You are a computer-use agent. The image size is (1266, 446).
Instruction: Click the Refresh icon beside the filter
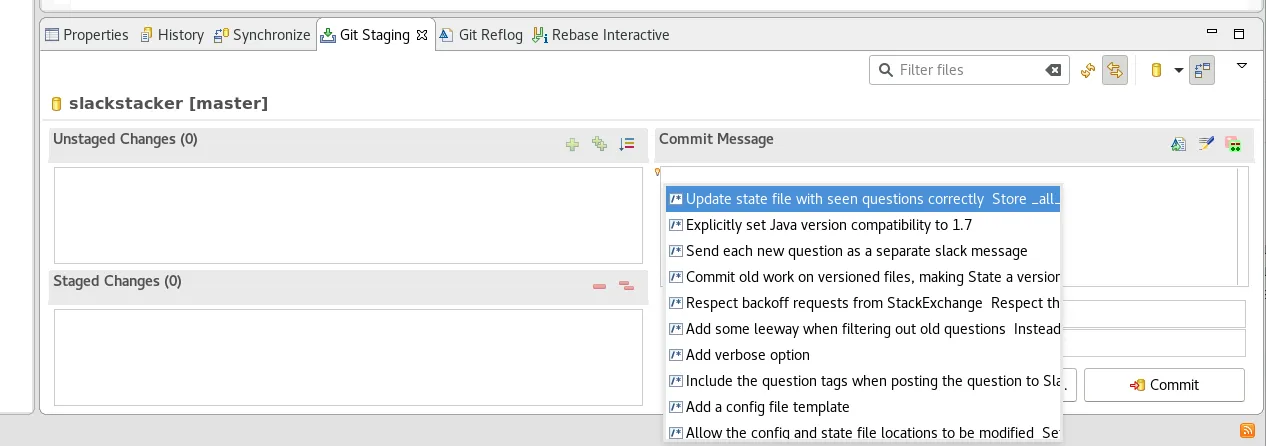click(x=1088, y=70)
